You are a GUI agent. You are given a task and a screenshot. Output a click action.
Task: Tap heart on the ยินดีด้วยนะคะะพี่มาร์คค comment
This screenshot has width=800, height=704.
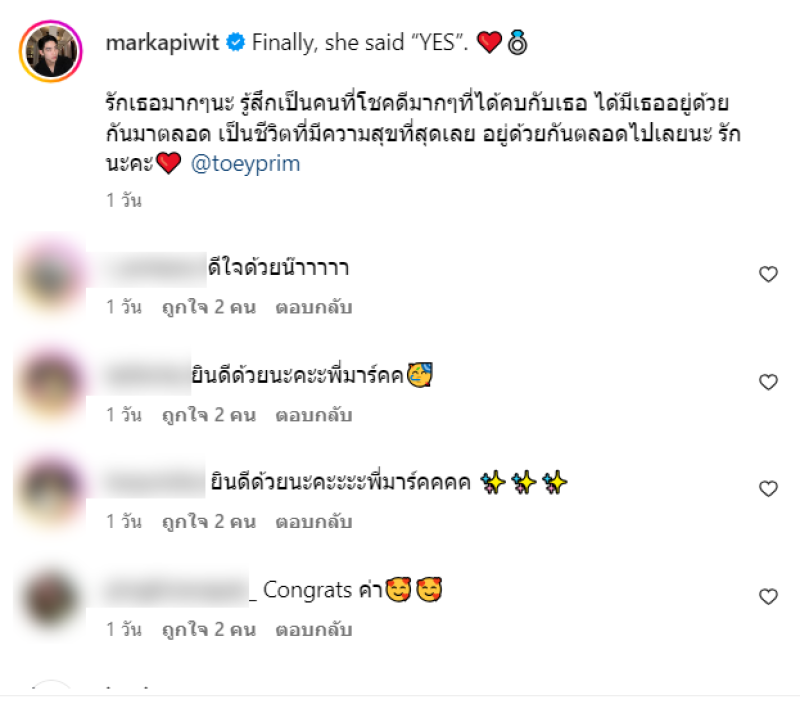[768, 382]
